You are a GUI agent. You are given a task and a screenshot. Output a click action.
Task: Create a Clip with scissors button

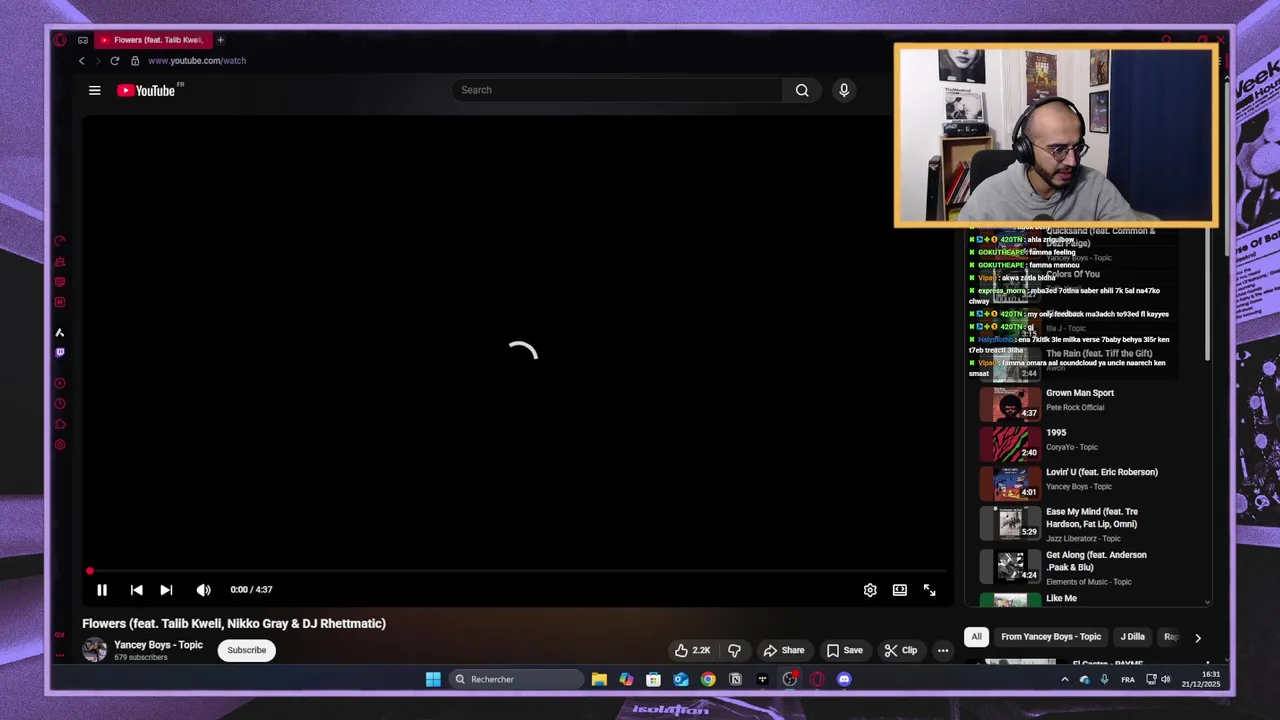pyautogui.click(x=901, y=650)
